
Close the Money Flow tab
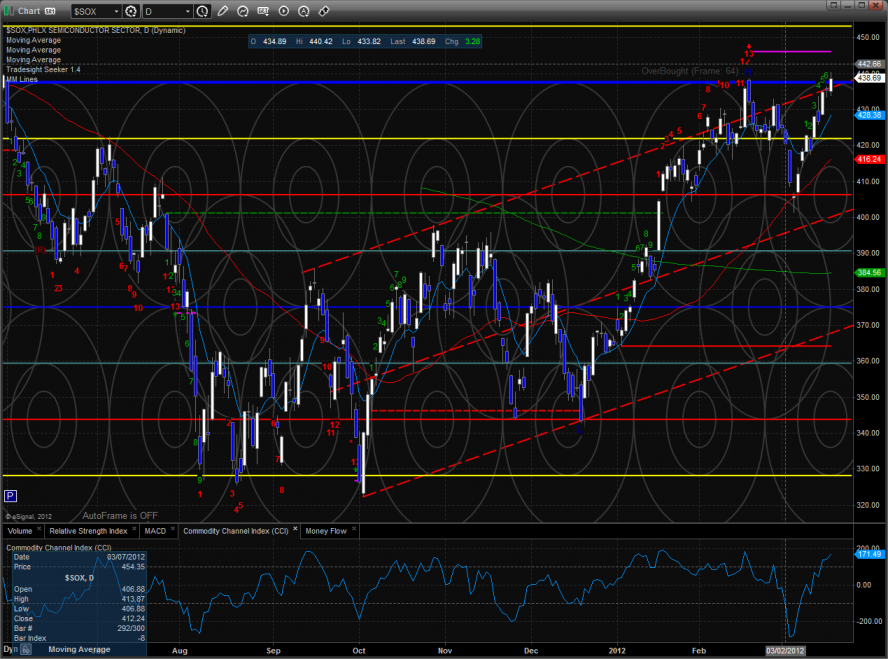point(352,530)
